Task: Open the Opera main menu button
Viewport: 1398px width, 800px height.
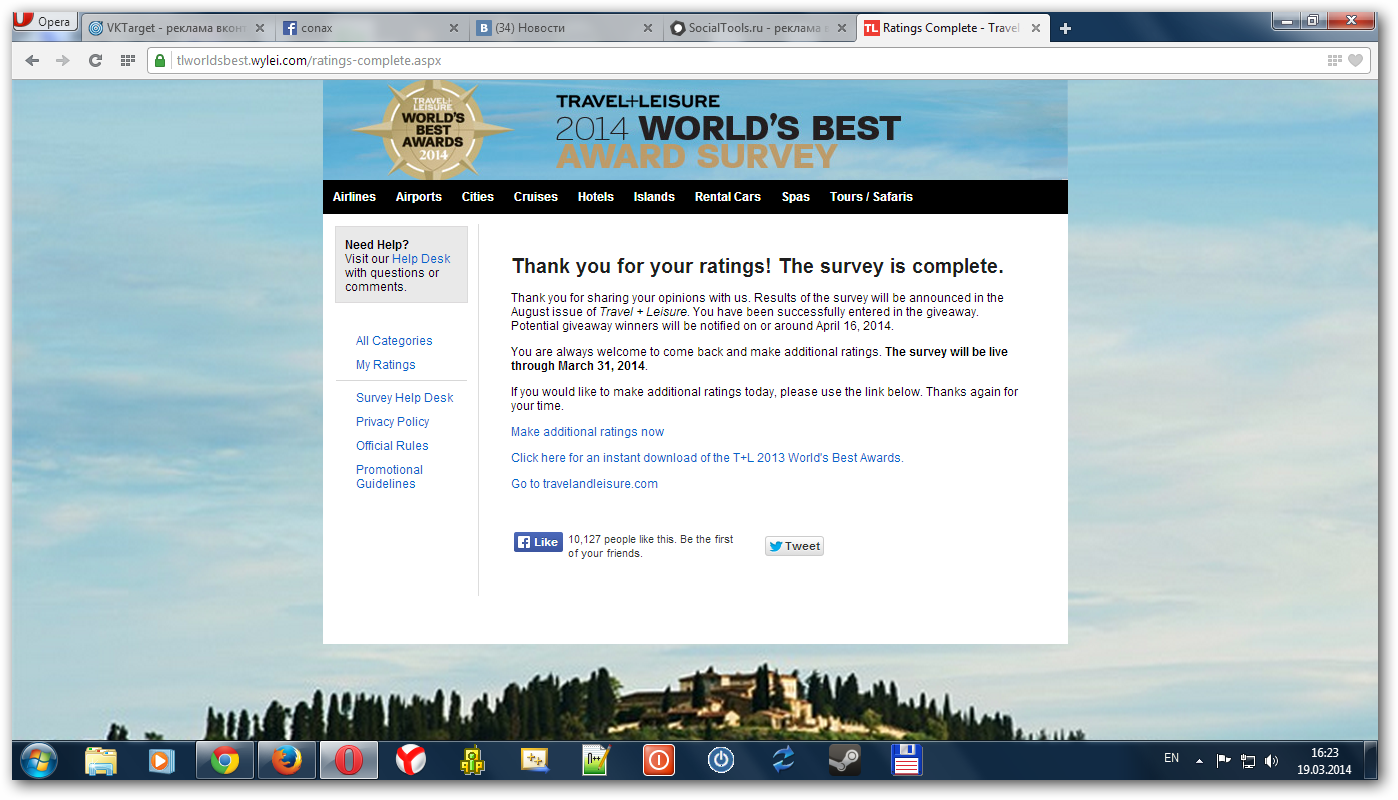Action: click(45, 22)
